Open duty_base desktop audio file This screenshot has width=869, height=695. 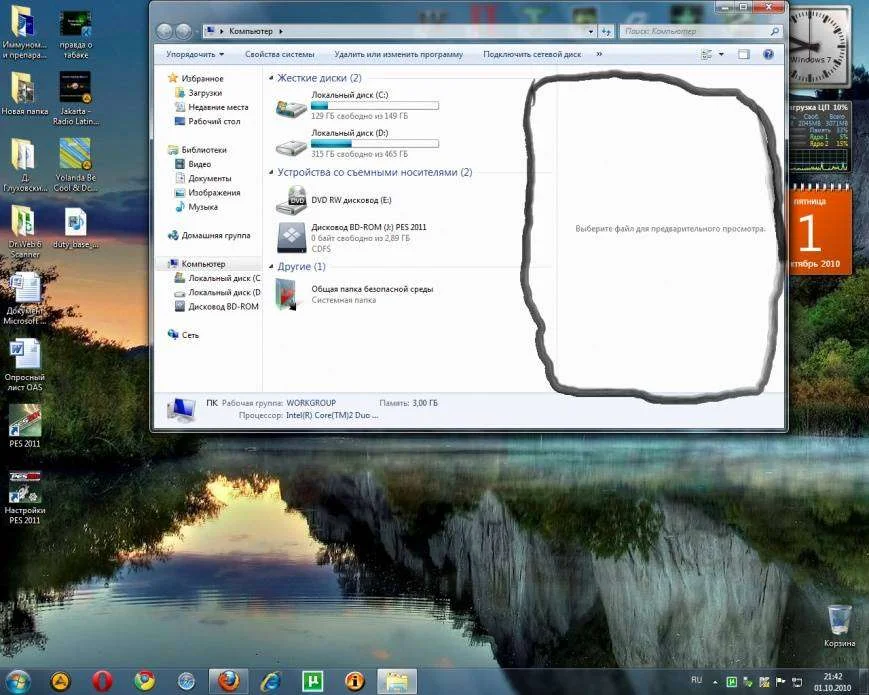click(75, 228)
